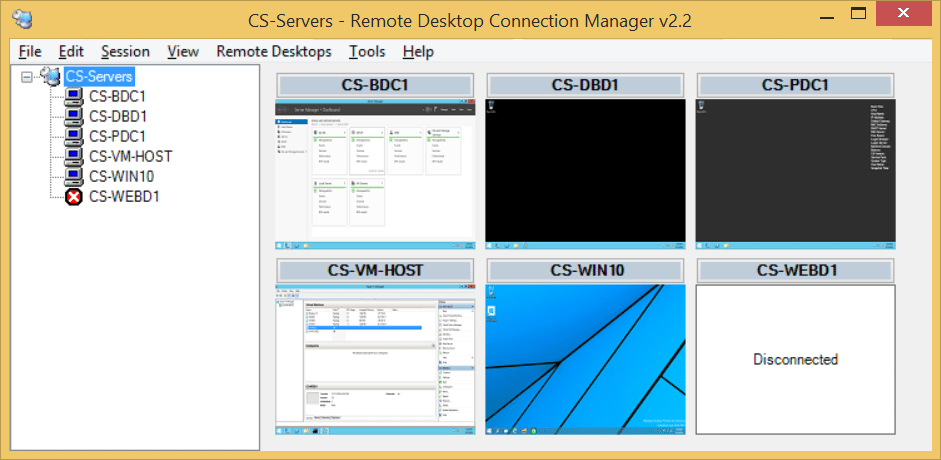Maximize the Remote Desktop Connection Manager window
The image size is (941, 460).
(858, 13)
